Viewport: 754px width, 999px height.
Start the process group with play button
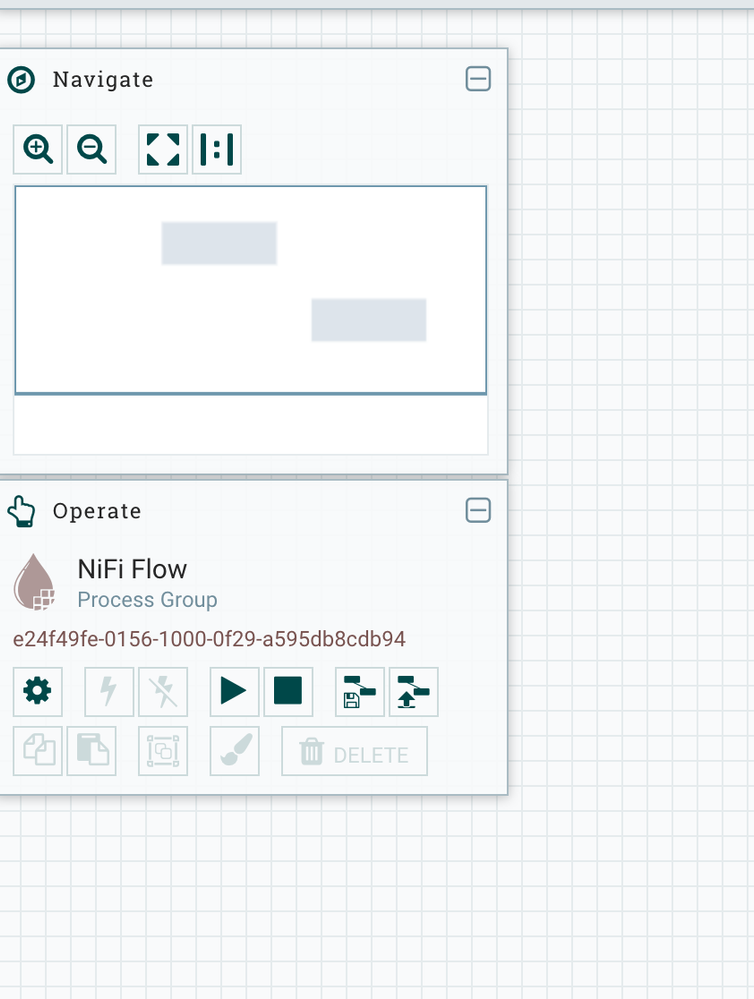pos(234,691)
